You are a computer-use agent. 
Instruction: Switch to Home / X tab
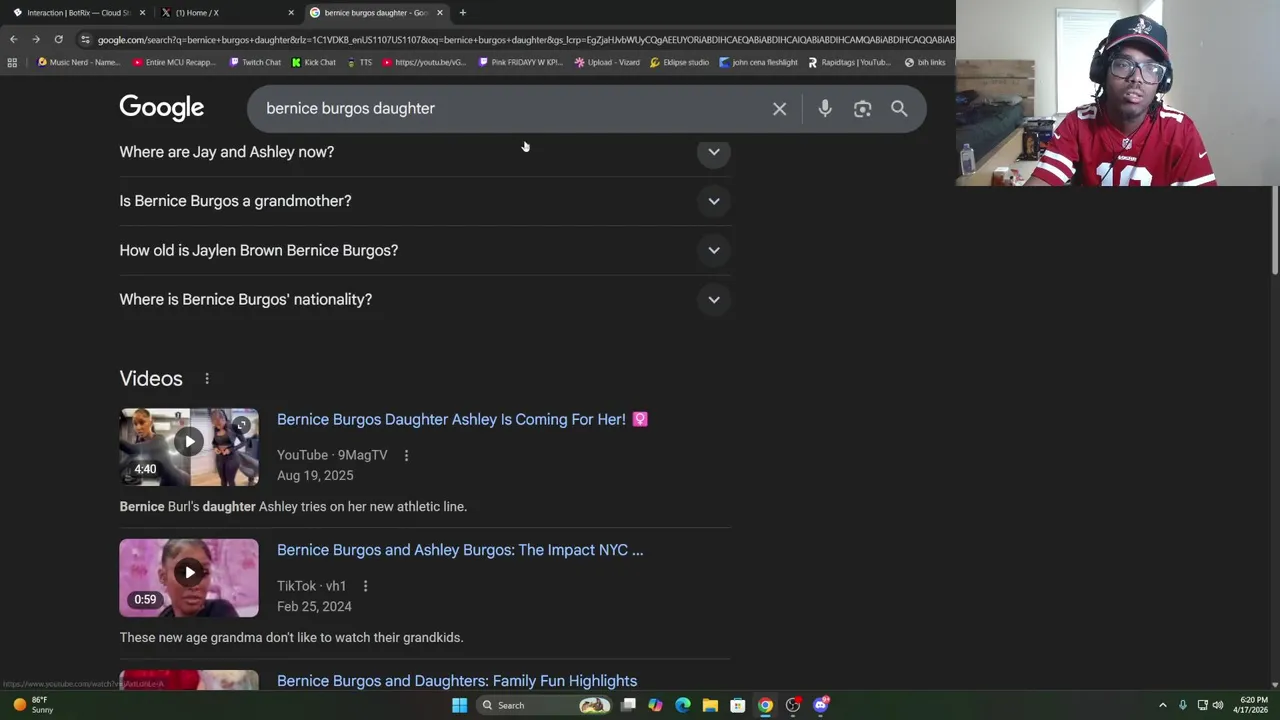(226, 12)
